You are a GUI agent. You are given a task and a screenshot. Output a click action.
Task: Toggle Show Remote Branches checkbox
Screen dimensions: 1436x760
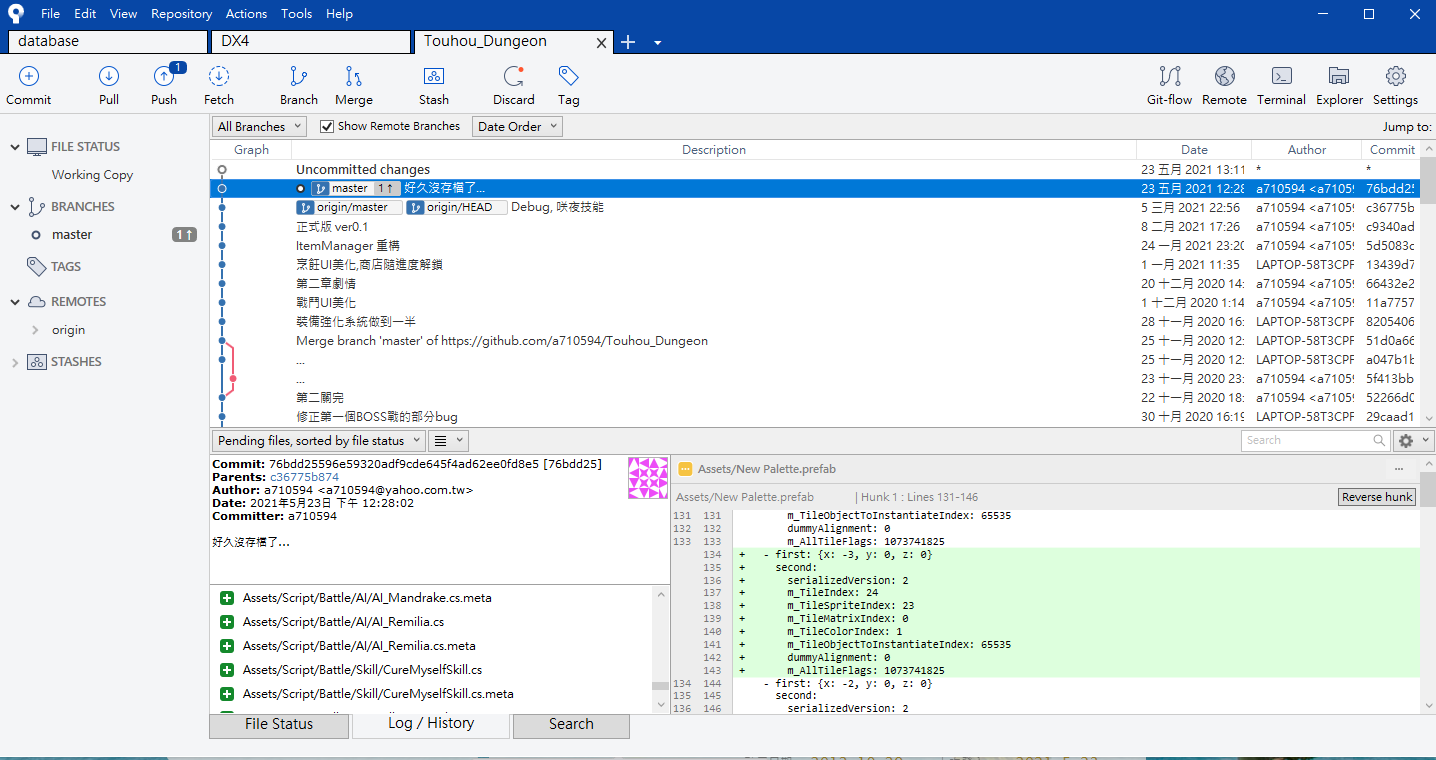(x=326, y=126)
